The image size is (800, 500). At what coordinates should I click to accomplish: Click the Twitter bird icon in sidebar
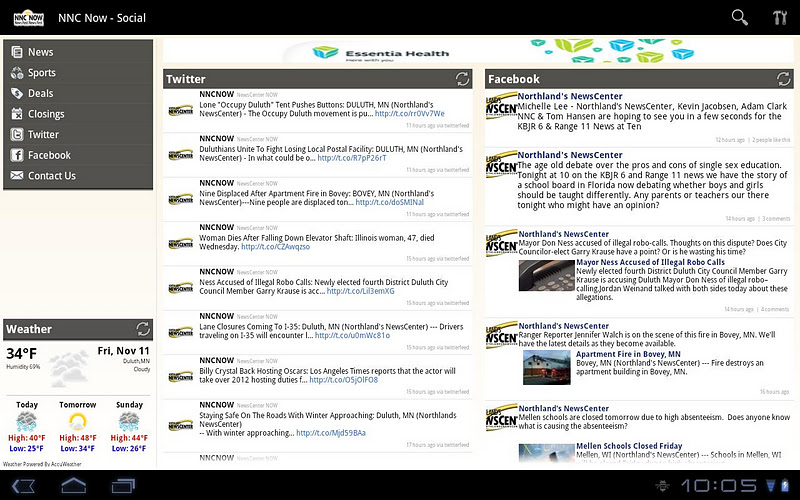[17, 134]
